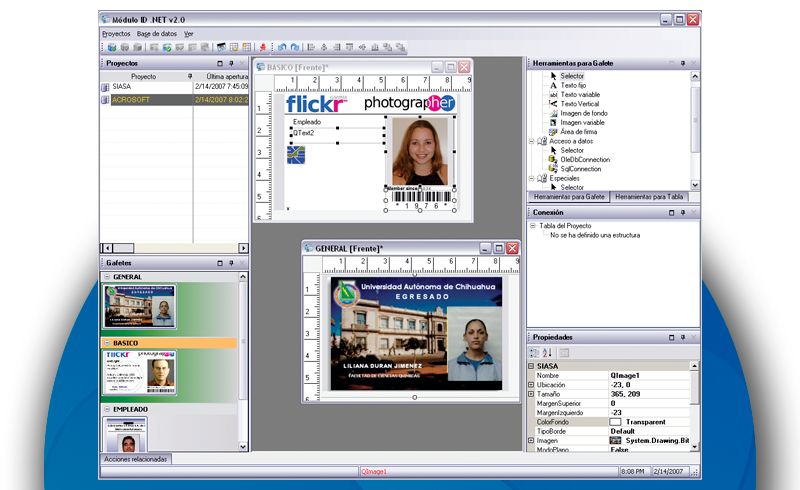
Task: Switch to Herramientas para Gafete tab
Action: click(x=569, y=197)
